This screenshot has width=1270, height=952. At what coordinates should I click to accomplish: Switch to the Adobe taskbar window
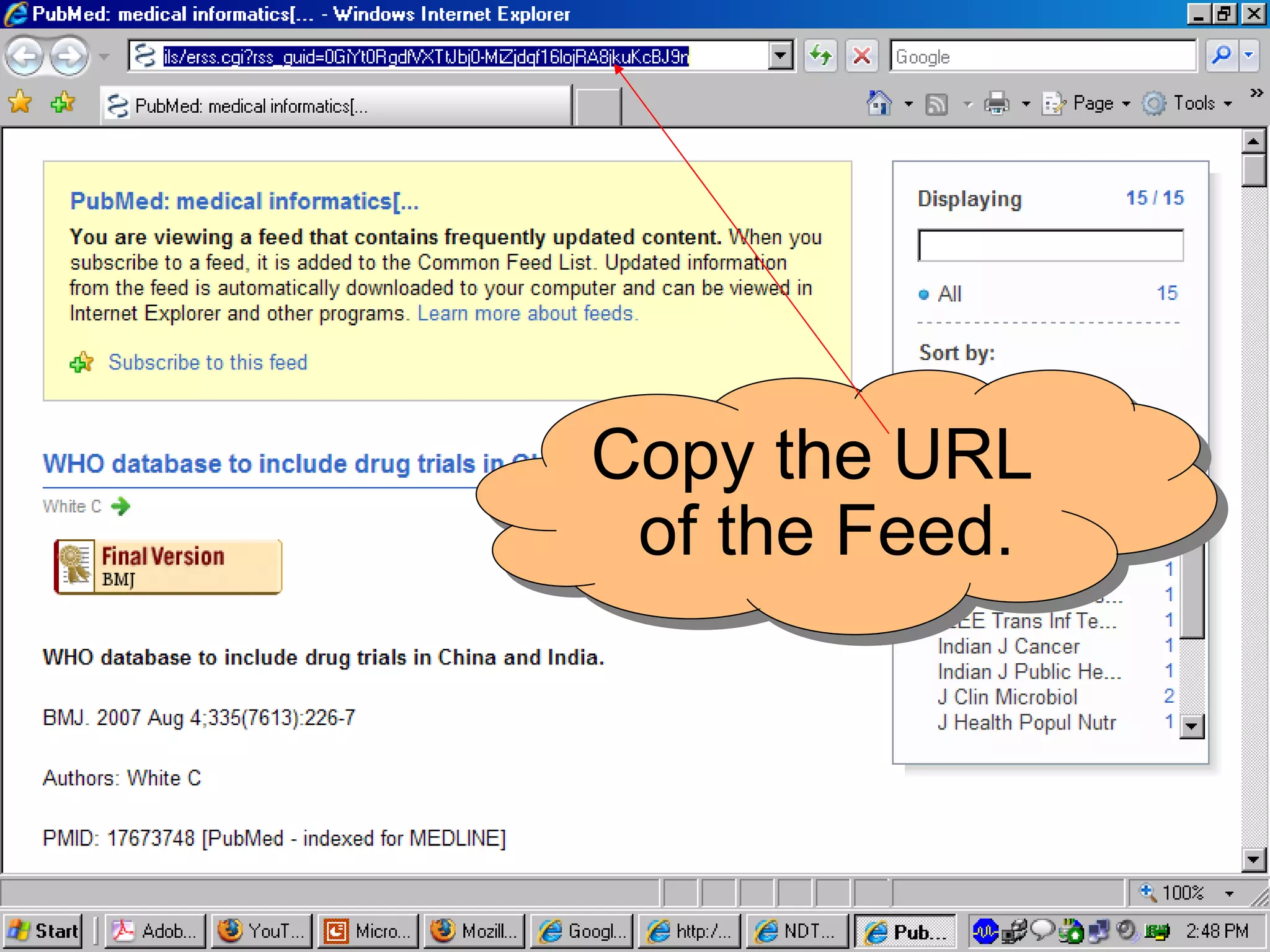click(155, 931)
